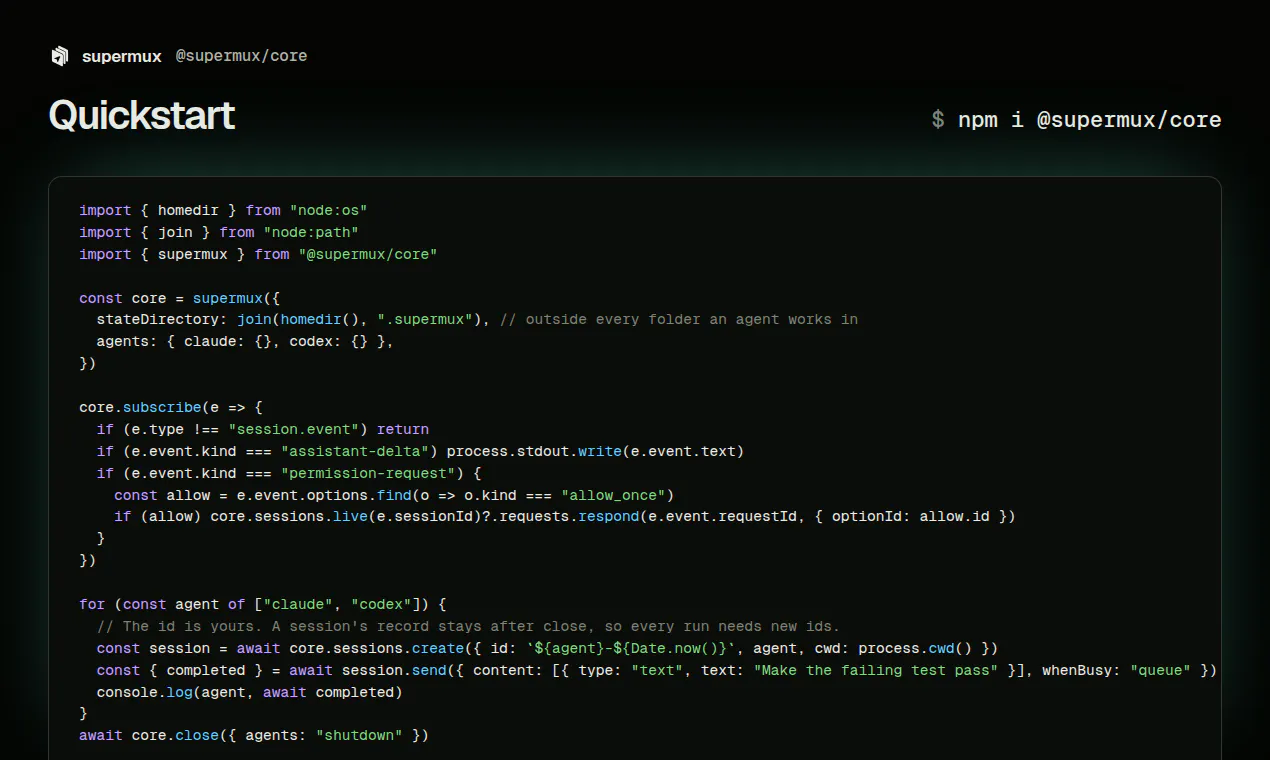Click the for (const agent of ["claude", "codex"]) line
Viewport: 1270px width, 760px height.
click(263, 606)
